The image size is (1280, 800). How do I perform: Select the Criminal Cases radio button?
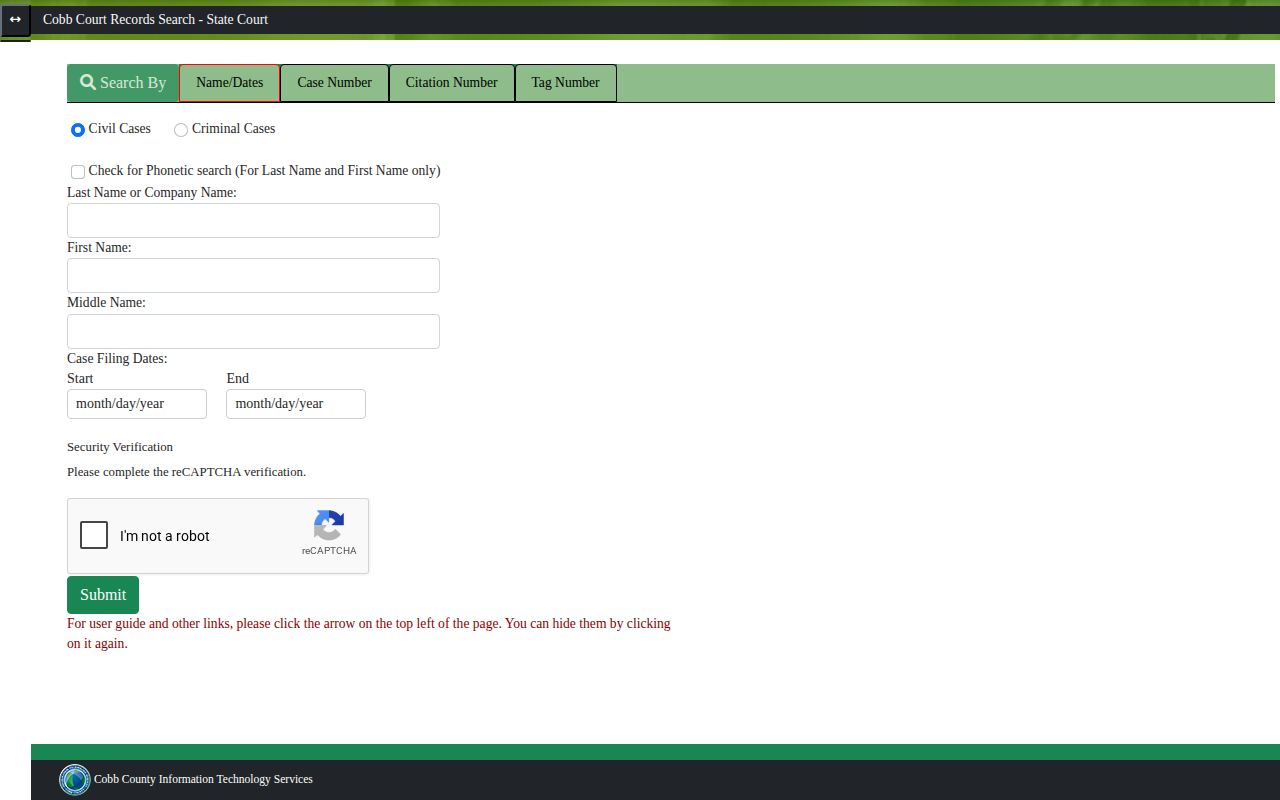pos(181,130)
